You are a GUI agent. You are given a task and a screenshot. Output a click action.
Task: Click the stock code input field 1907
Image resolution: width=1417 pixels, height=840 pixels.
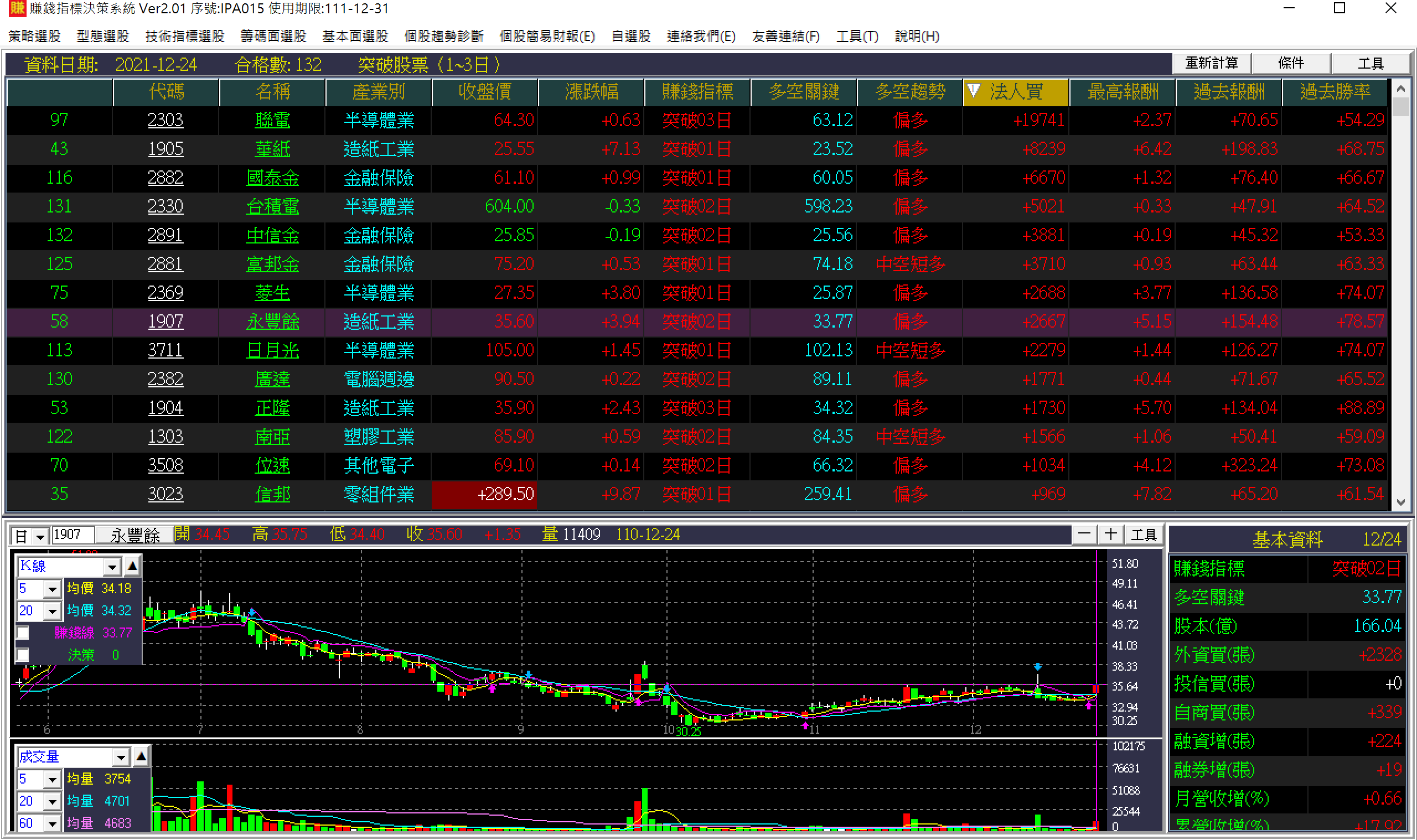(73, 535)
